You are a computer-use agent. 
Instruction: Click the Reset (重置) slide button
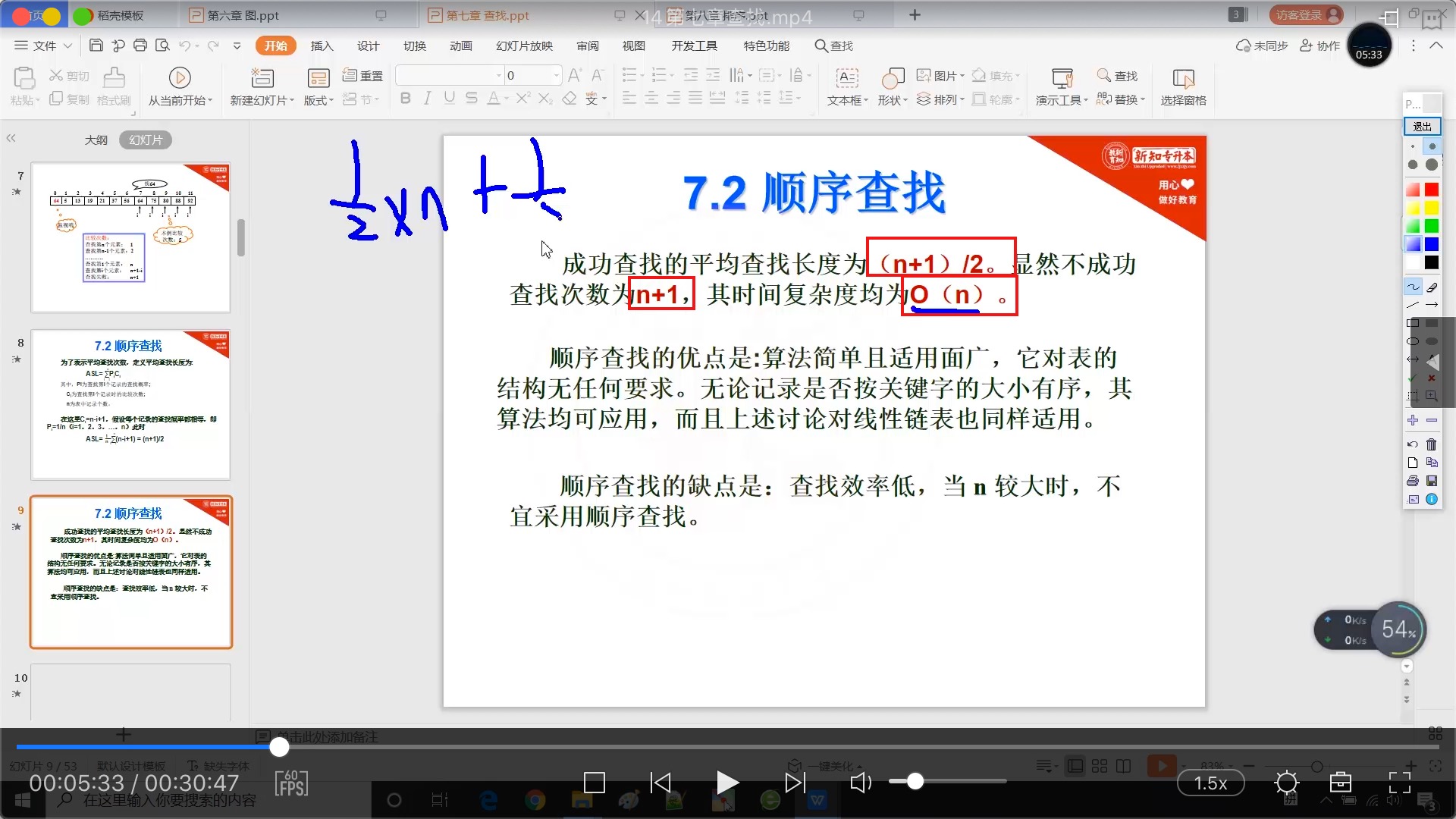click(x=363, y=76)
